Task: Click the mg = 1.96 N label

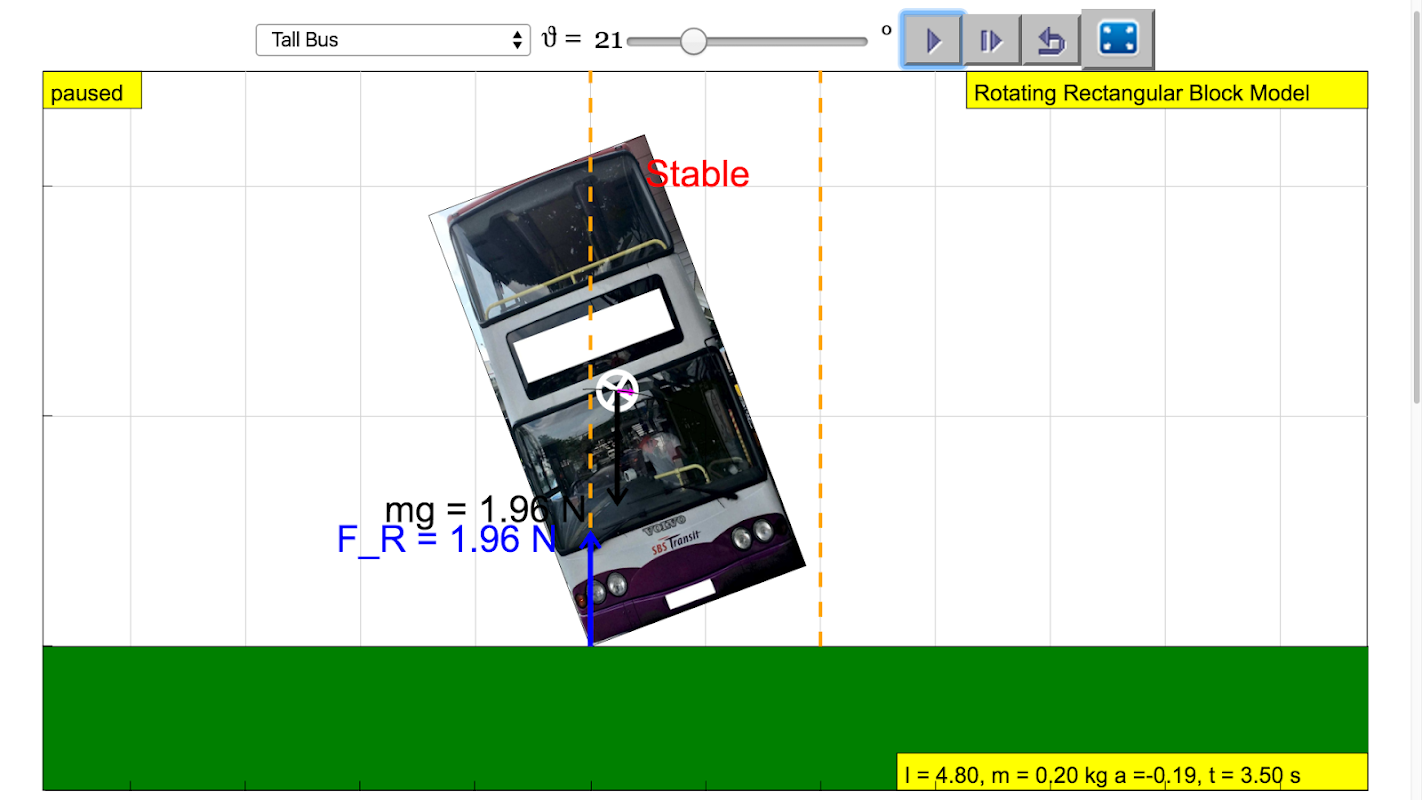Action: pyautogui.click(x=485, y=510)
